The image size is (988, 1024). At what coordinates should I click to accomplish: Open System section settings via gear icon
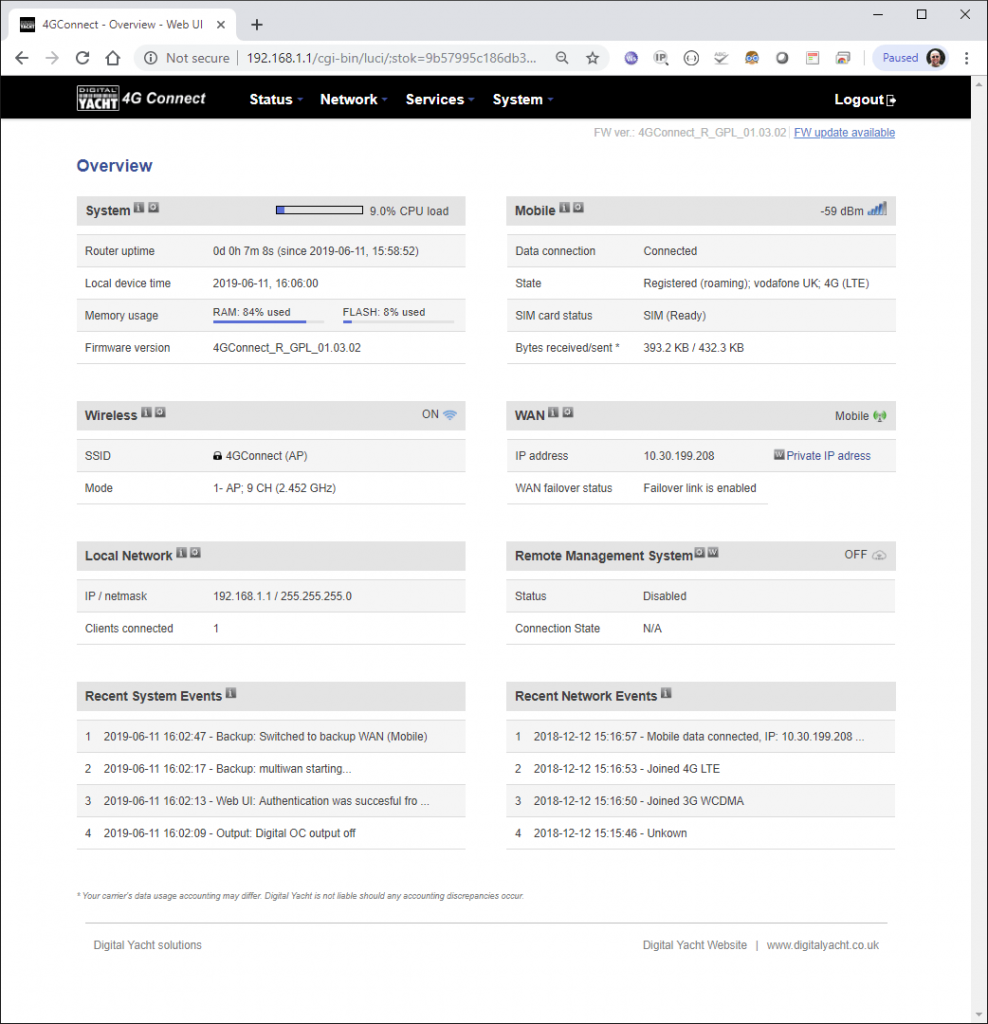click(x=153, y=209)
